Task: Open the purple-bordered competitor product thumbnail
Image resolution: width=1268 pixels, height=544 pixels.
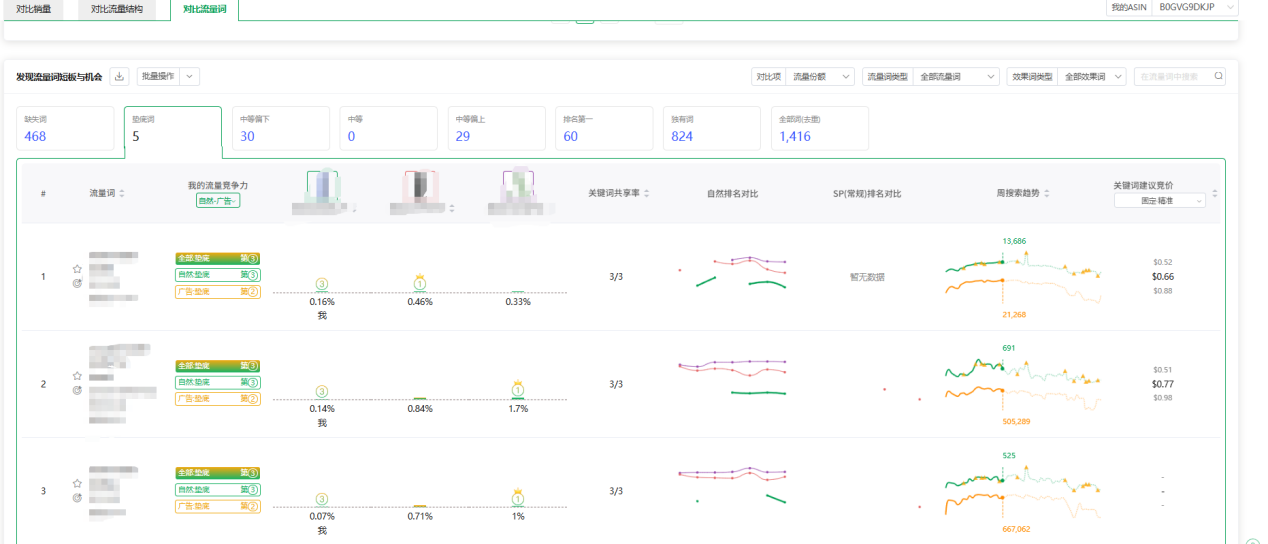Action: 518,185
